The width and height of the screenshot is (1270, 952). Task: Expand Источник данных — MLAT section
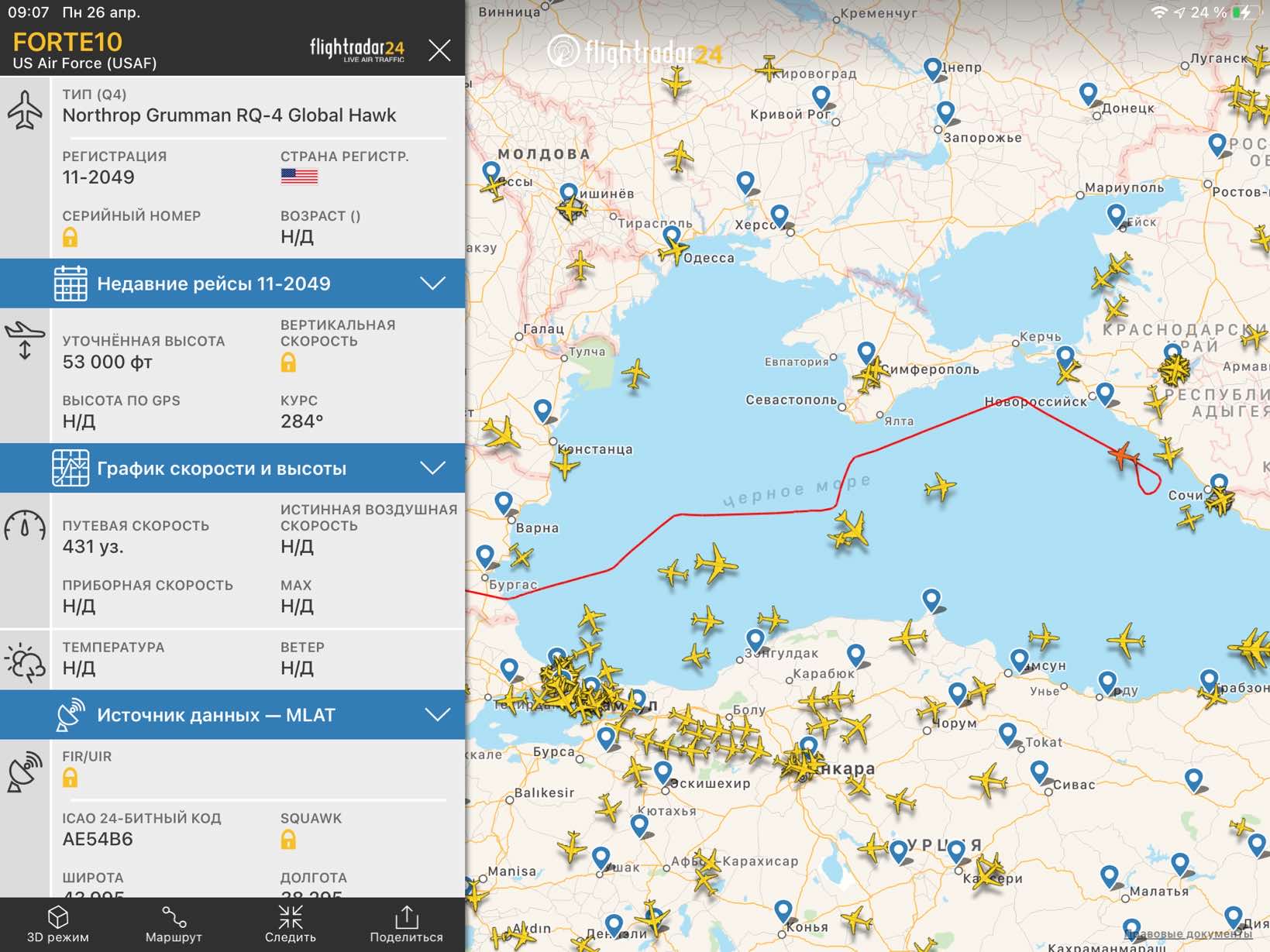point(232,715)
